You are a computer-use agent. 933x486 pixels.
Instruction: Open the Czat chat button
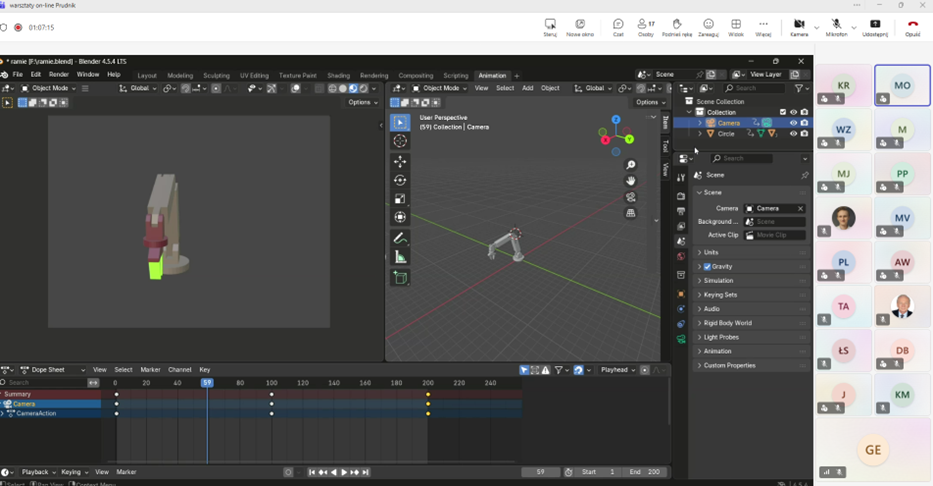pyautogui.click(x=618, y=27)
